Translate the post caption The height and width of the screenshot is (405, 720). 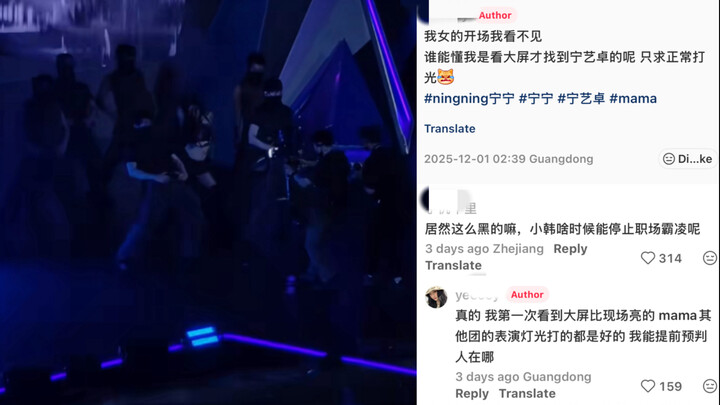[x=450, y=129]
